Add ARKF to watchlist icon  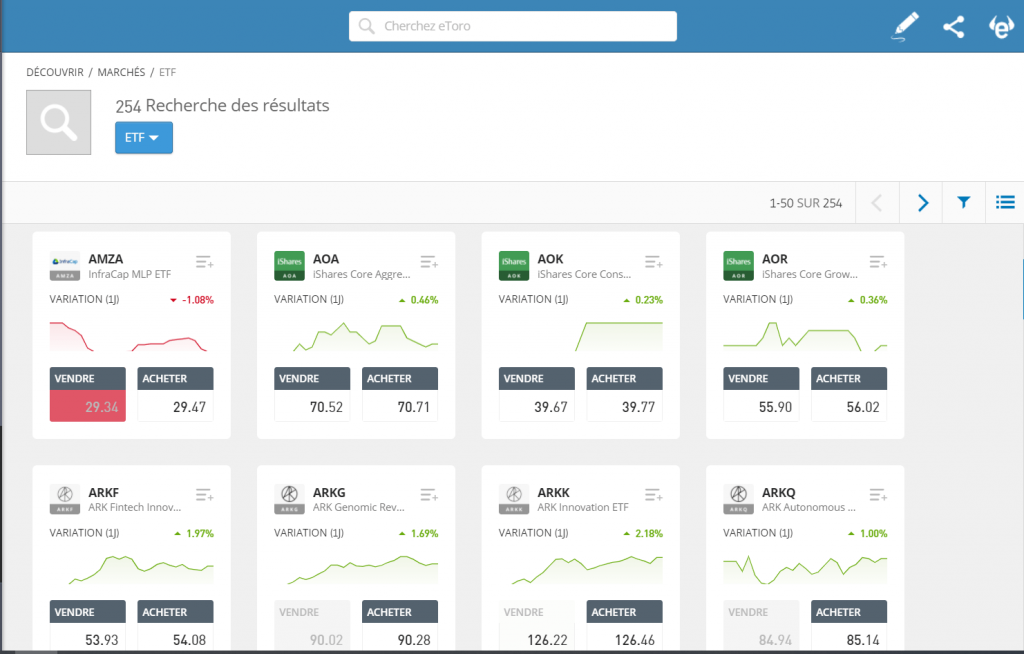[x=204, y=495]
